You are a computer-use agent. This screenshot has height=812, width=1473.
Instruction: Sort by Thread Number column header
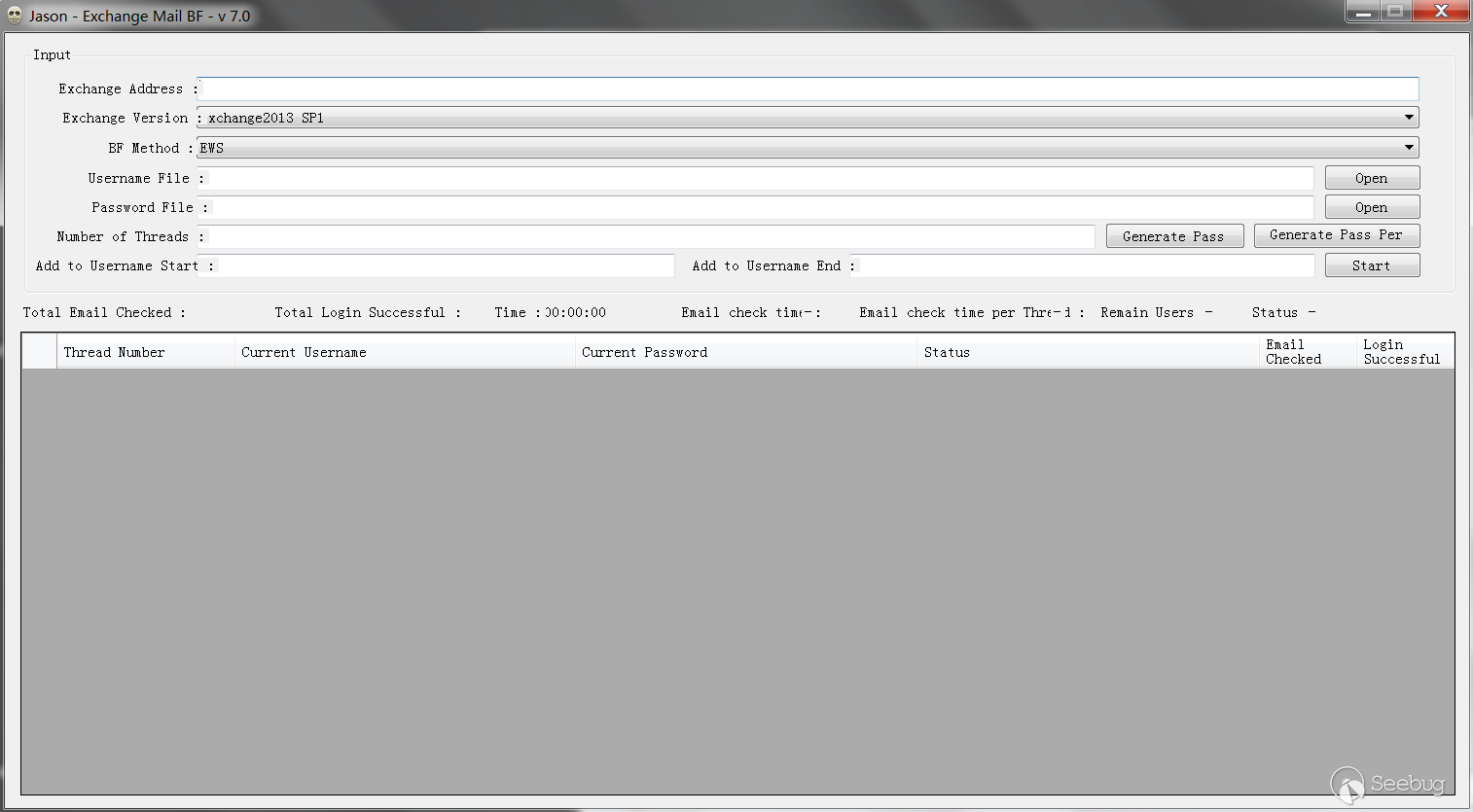point(146,352)
